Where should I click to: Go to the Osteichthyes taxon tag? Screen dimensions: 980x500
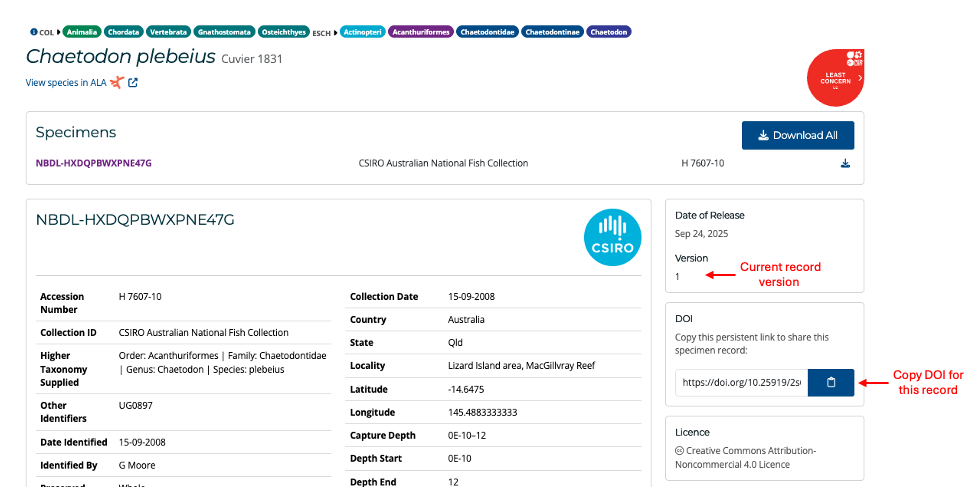tap(284, 32)
